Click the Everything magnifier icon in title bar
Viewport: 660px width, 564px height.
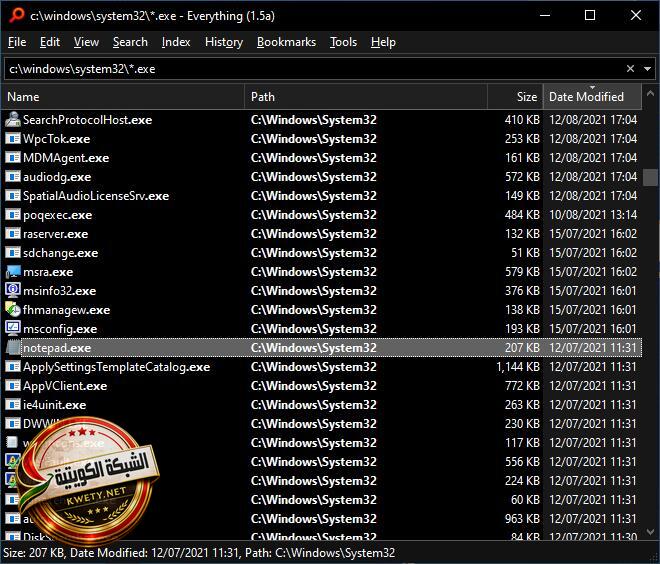14,15
